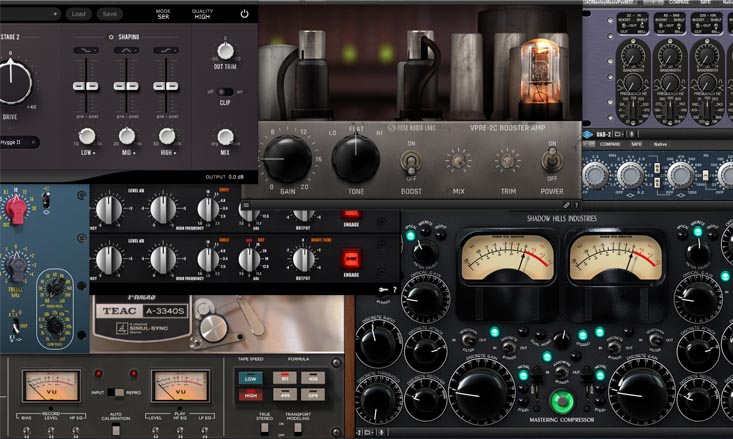Click the VPRE-2C GAIN knob
733x439 pixels.
click(x=287, y=159)
